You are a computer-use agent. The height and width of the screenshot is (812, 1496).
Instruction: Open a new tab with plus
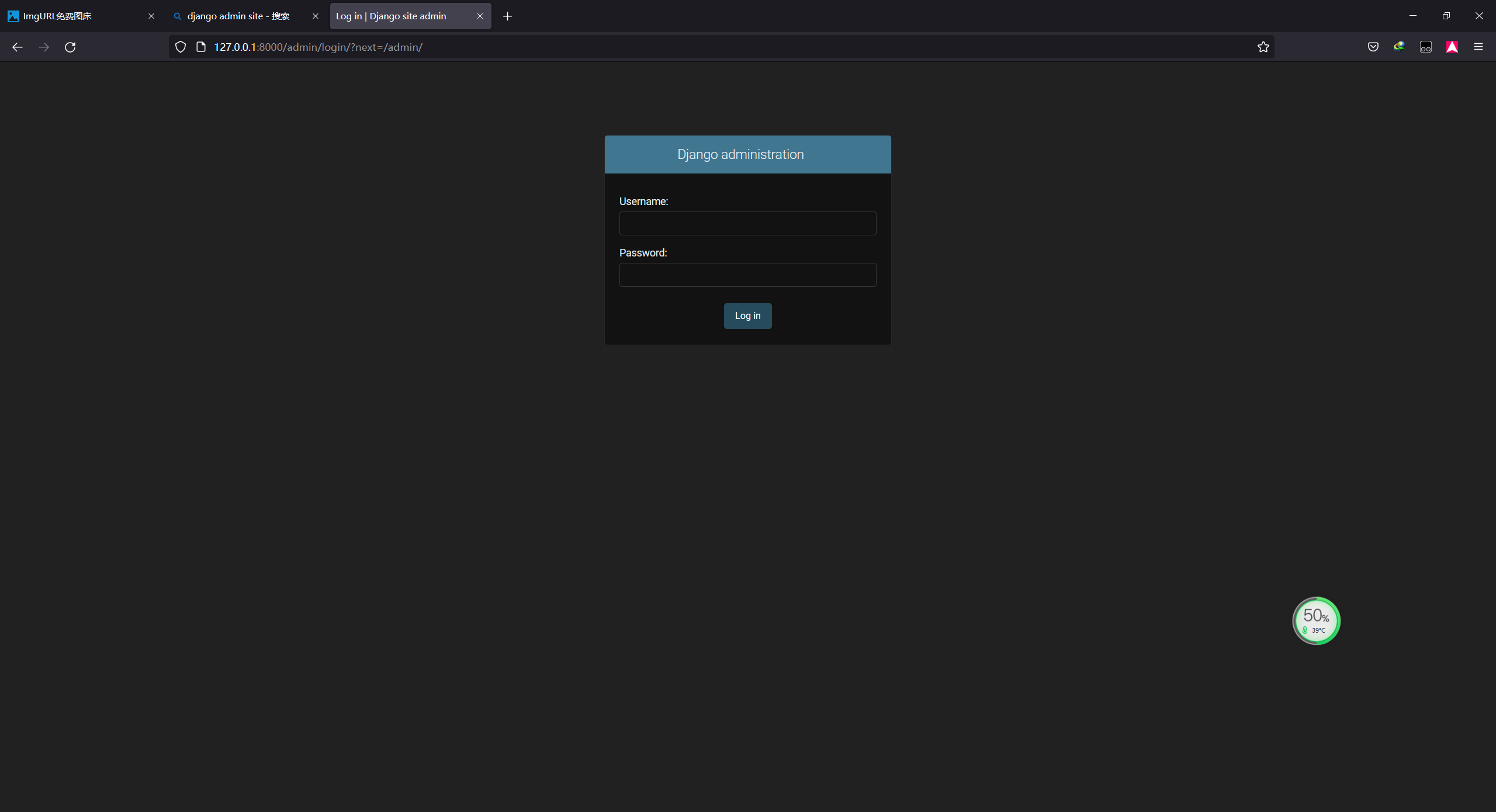507,16
